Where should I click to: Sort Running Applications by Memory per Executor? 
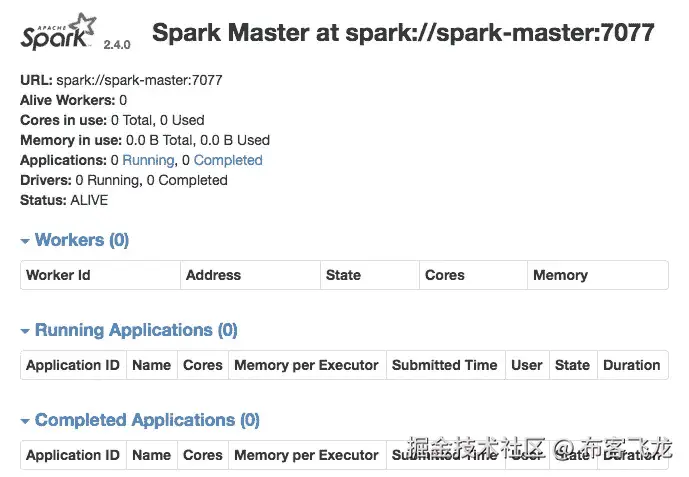coord(307,365)
